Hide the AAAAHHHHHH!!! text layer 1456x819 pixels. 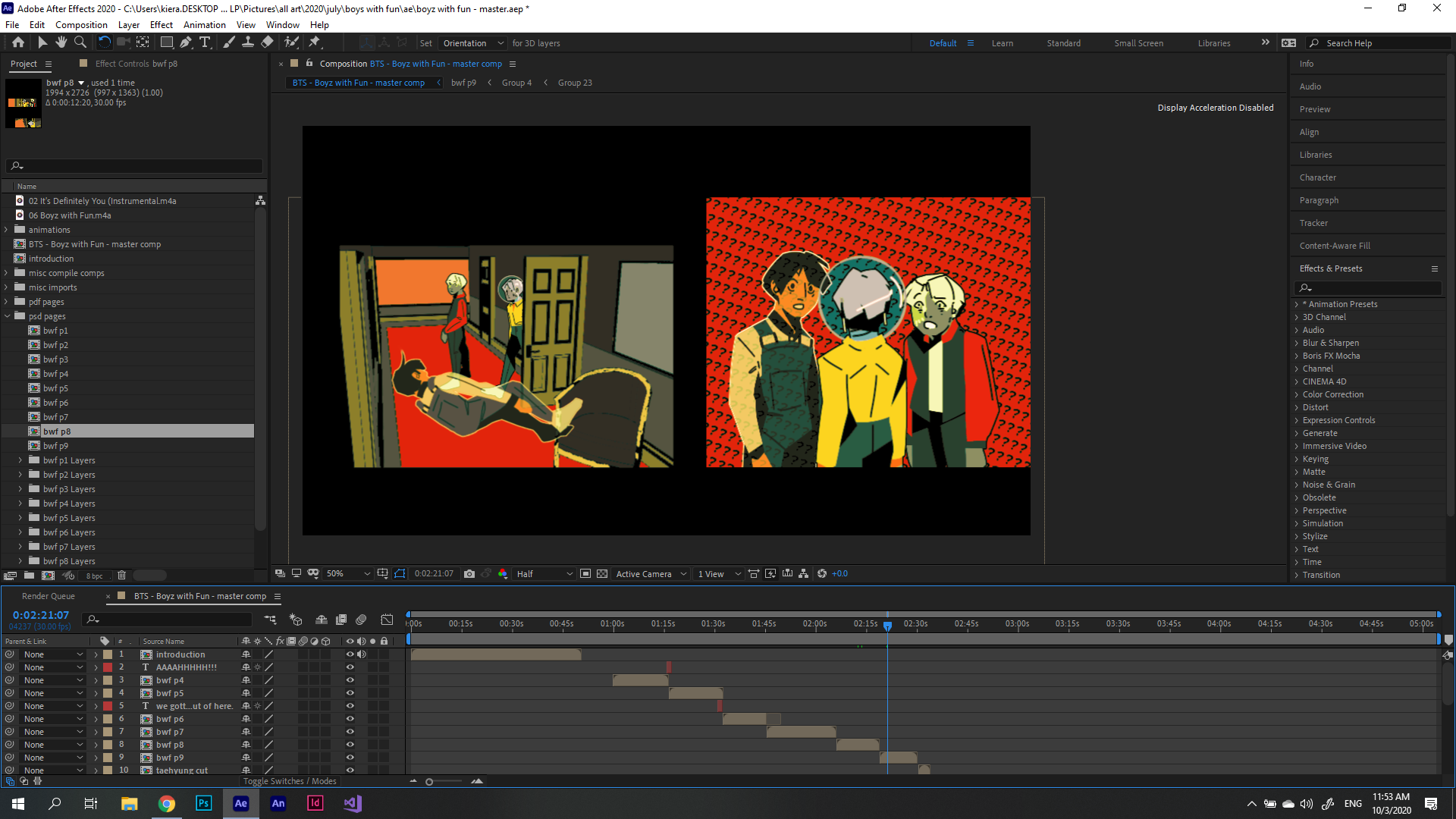tap(350, 667)
